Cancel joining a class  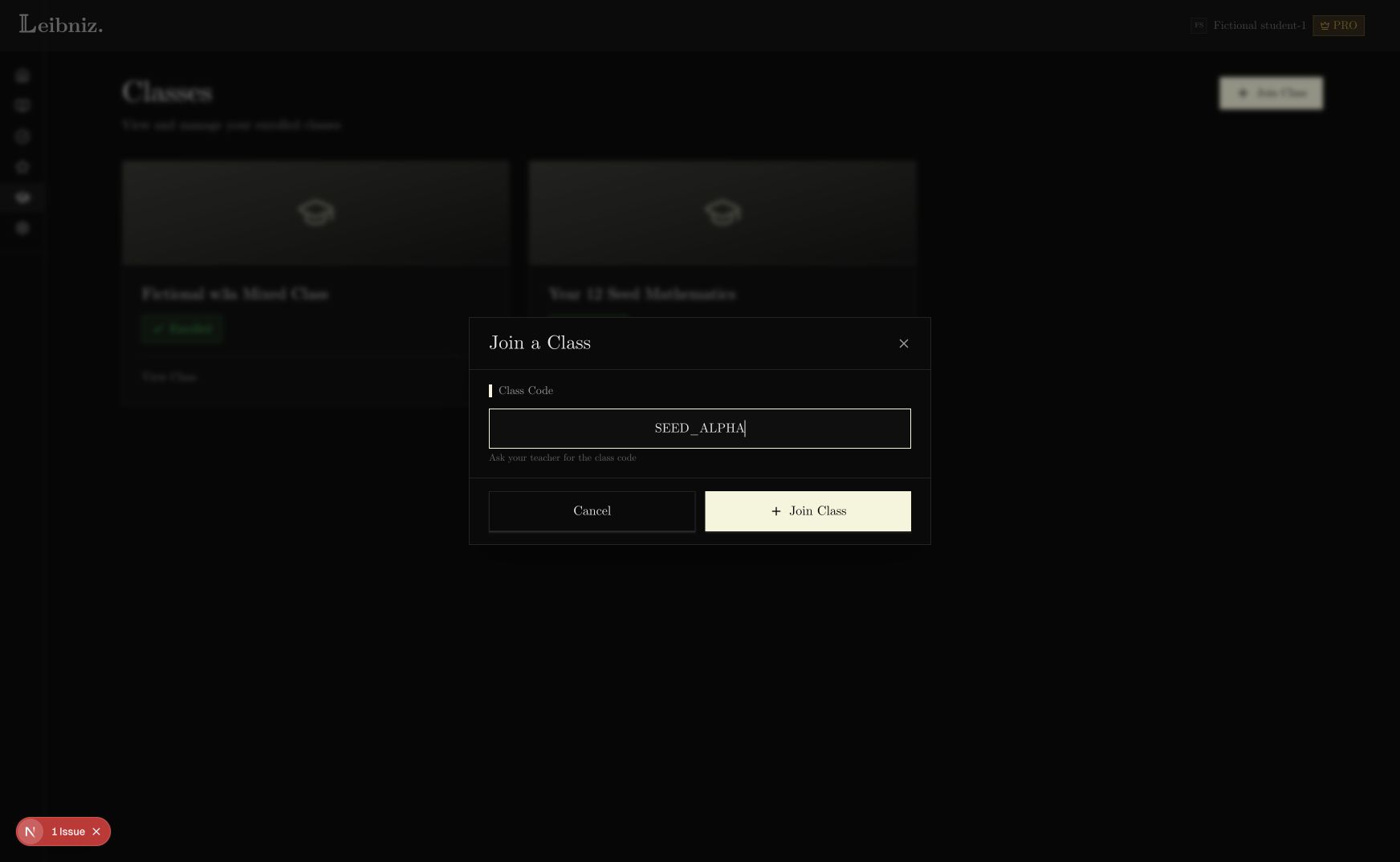(592, 511)
